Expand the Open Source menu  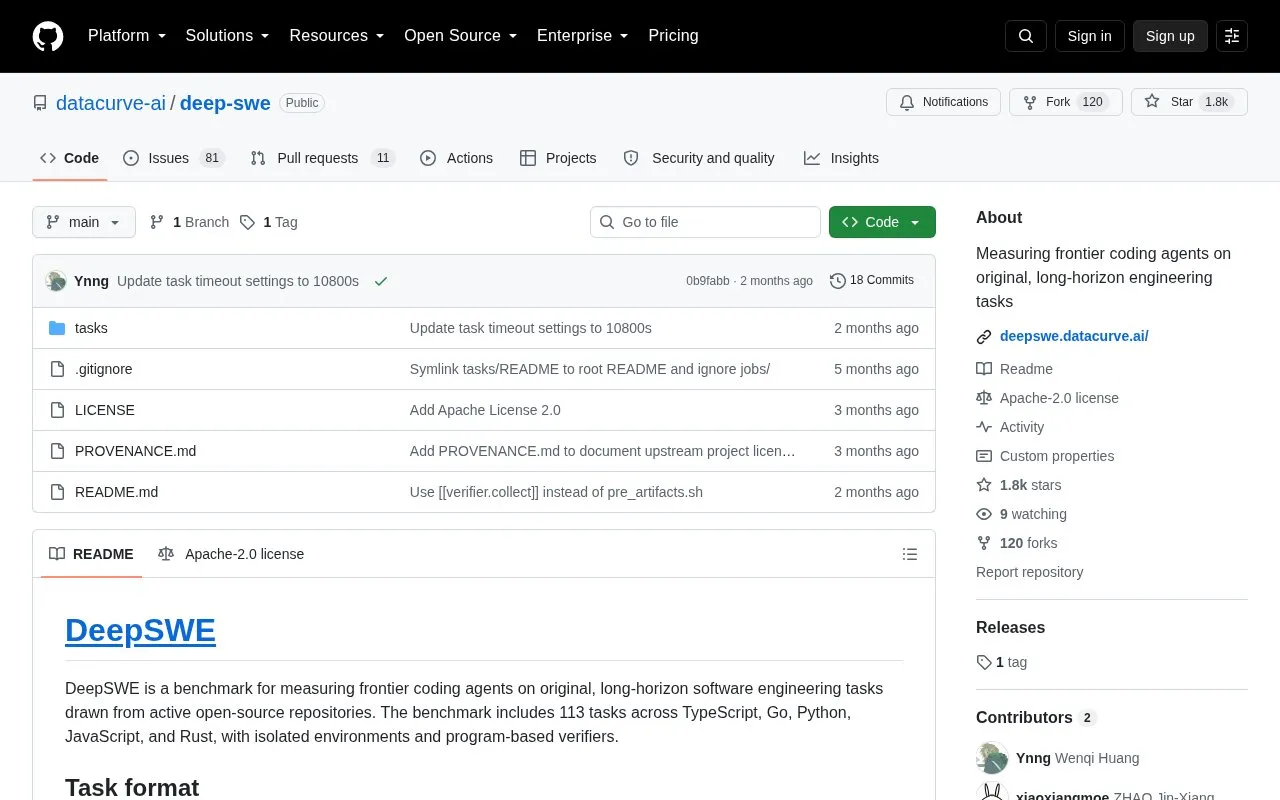point(460,36)
